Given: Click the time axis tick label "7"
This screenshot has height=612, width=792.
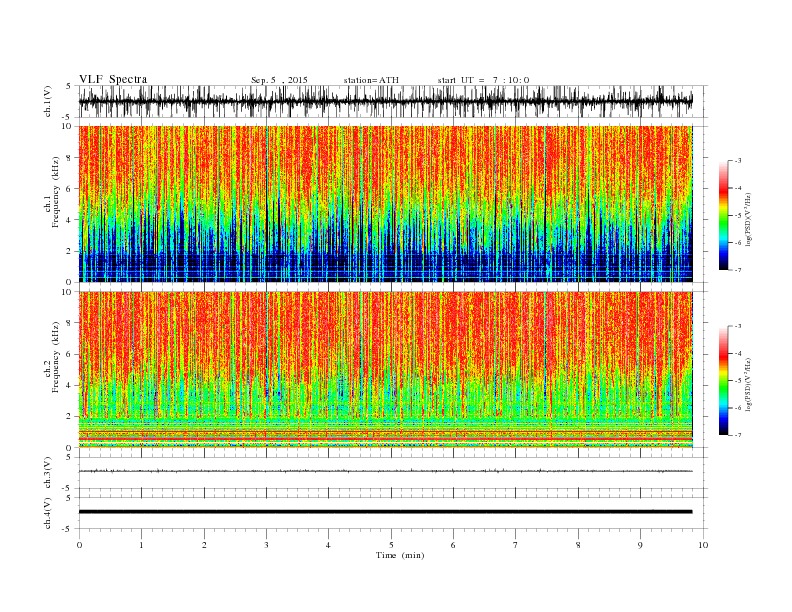Looking at the screenshot, I should (x=516, y=545).
